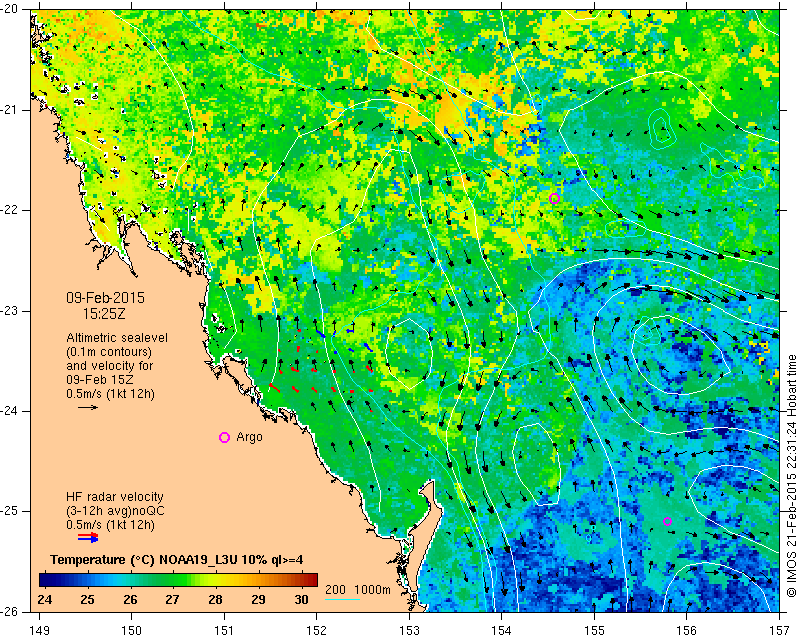Screen dimensions: 800x640
Task: Click the '(0.1m contours)' text
Action: [109, 352]
